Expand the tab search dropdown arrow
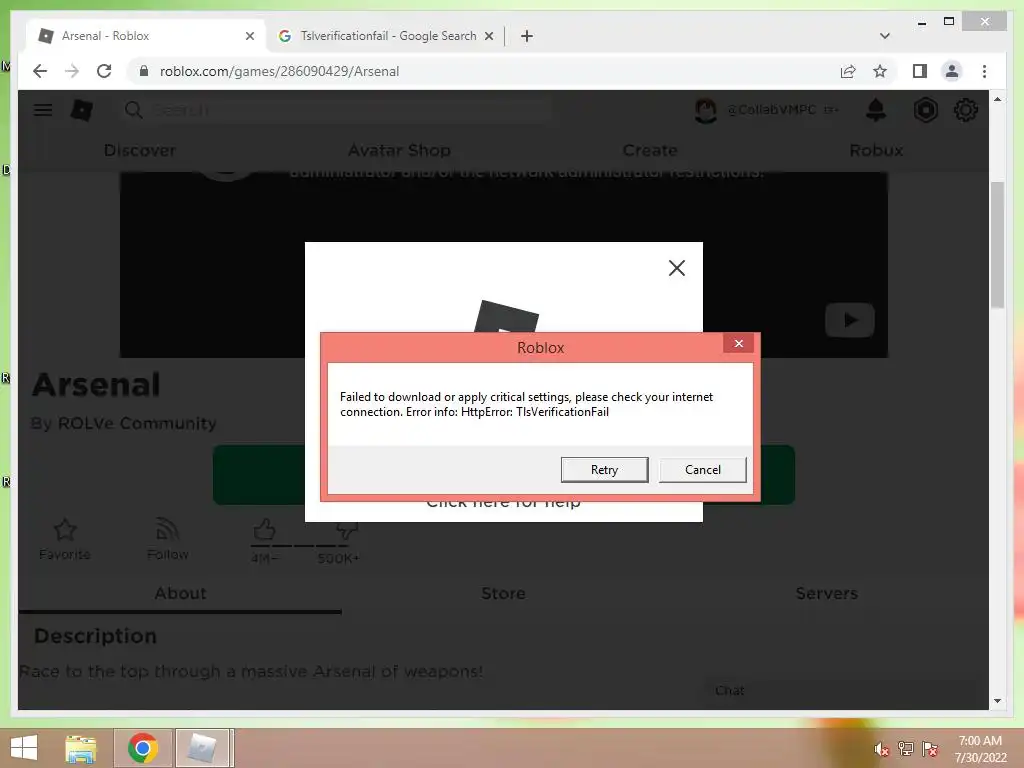The image size is (1024, 768). coord(885,36)
